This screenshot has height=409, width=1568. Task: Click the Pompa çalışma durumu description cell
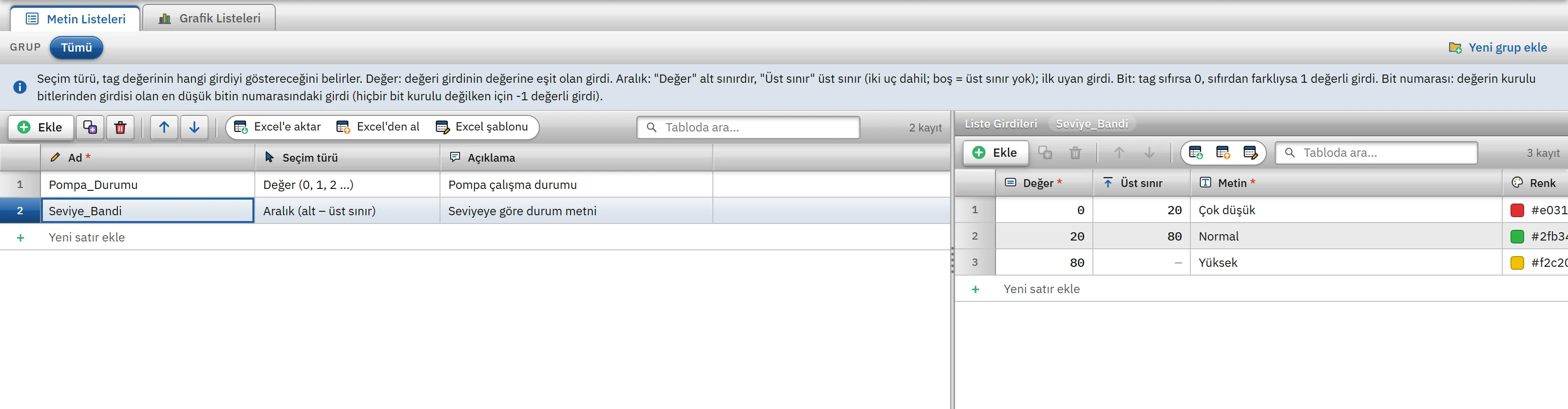point(576,185)
